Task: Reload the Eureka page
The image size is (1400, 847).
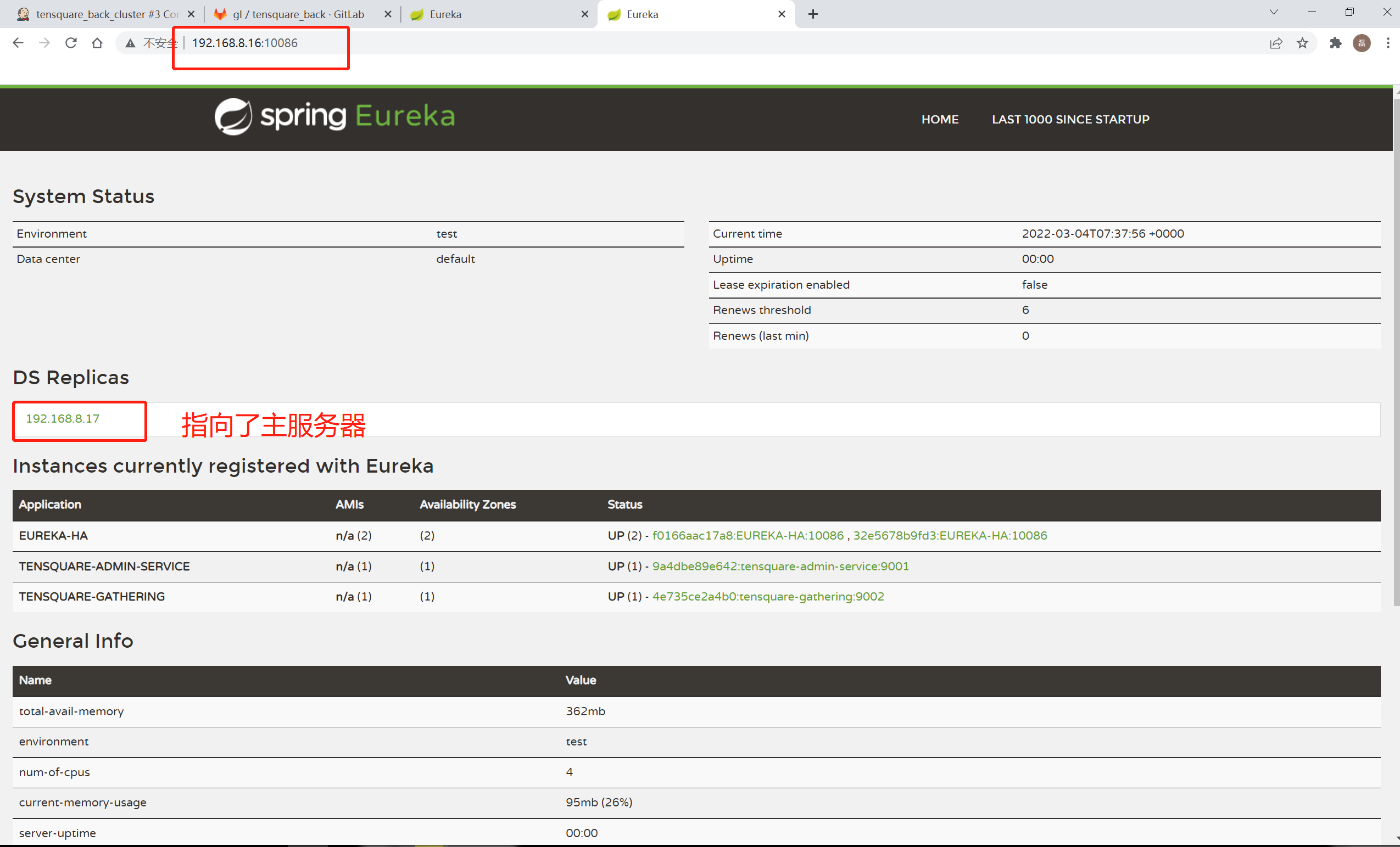Action: click(70, 43)
